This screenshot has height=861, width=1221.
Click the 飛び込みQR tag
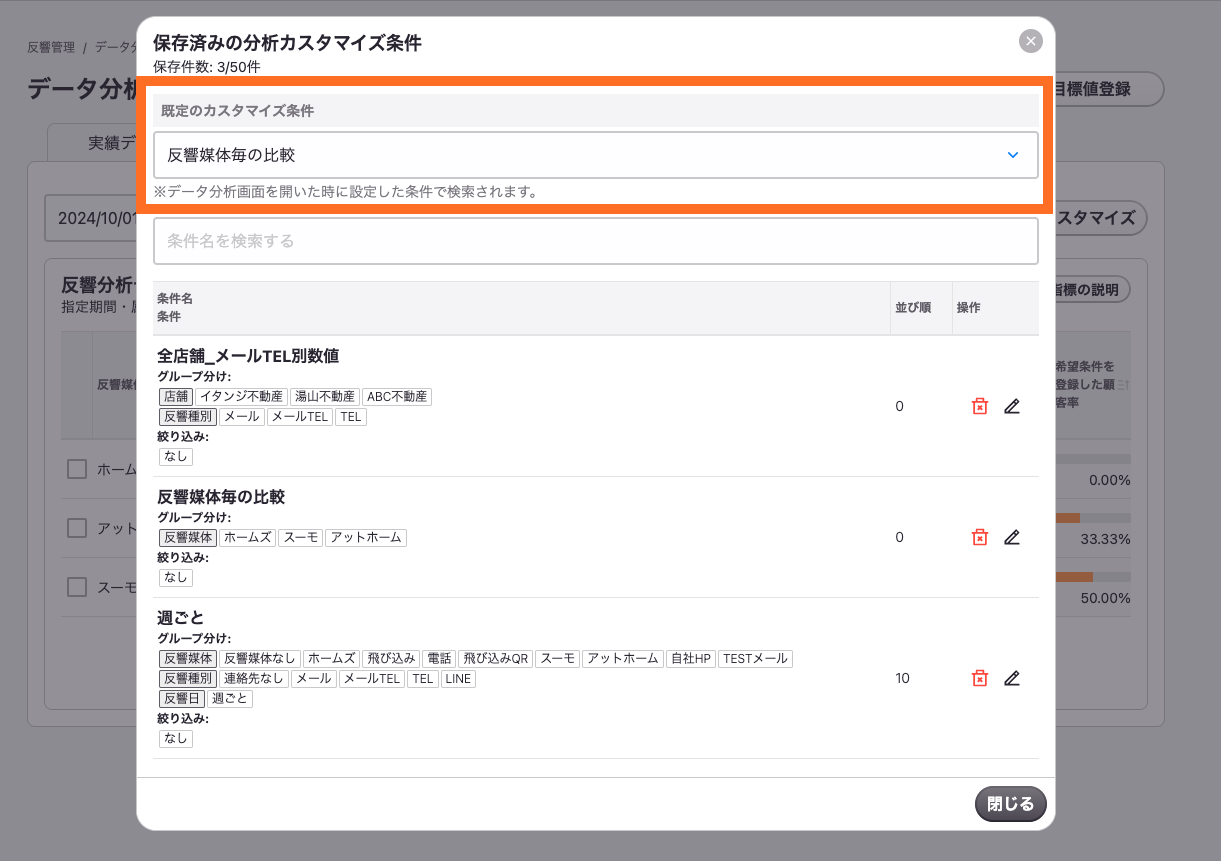pyautogui.click(x=495, y=659)
